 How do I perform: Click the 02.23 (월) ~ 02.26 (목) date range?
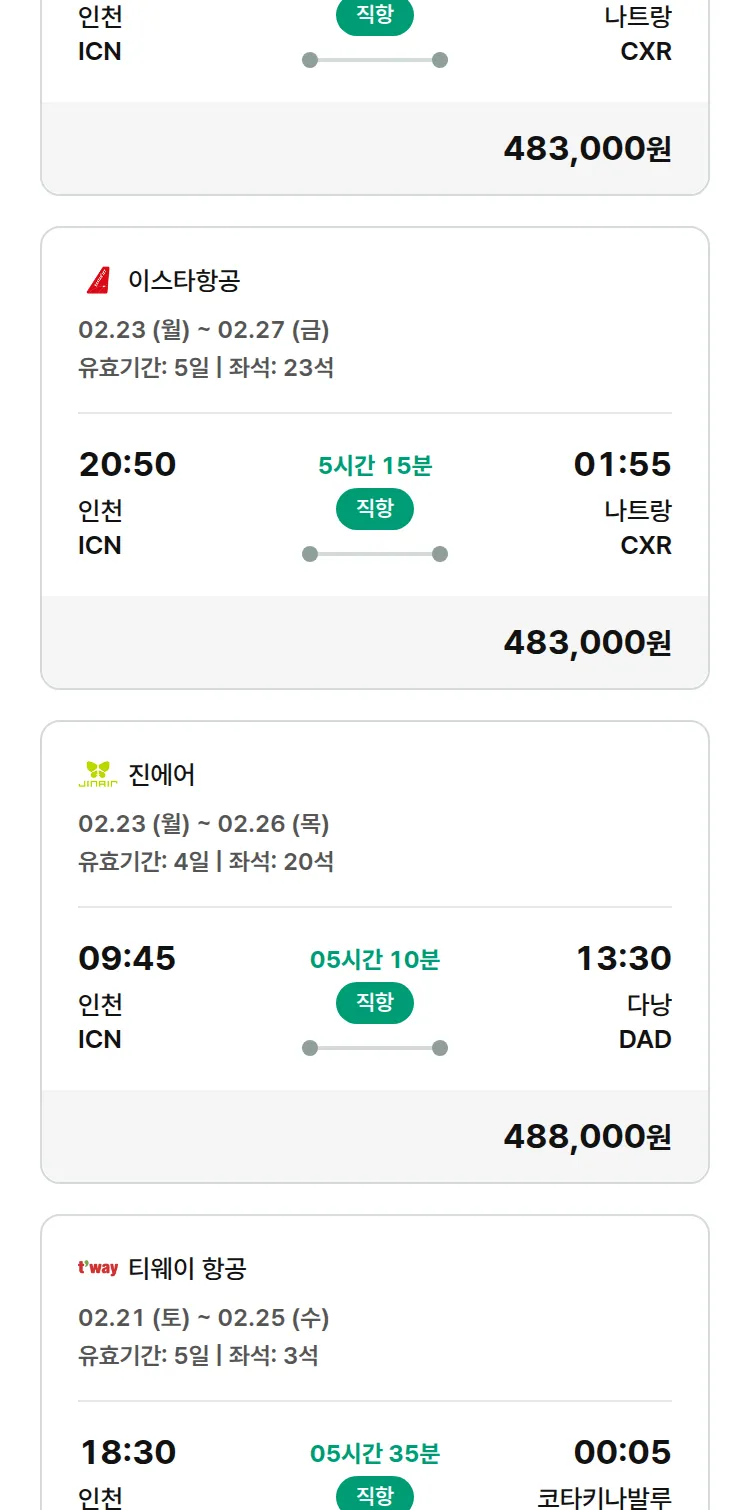coord(204,824)
